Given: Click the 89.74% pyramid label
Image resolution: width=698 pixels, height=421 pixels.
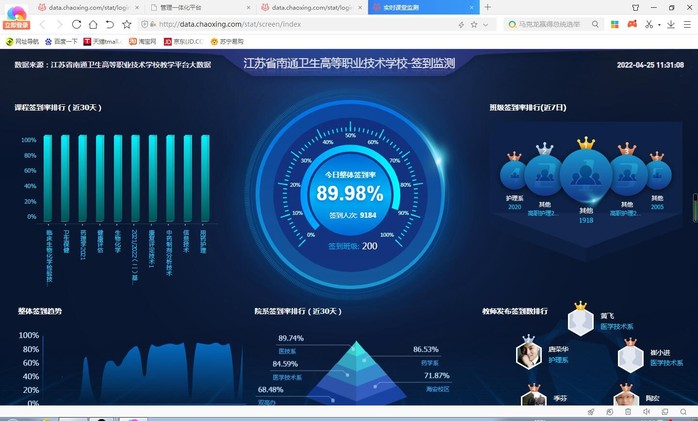Looking at the screenshot, I should (291, 338).
